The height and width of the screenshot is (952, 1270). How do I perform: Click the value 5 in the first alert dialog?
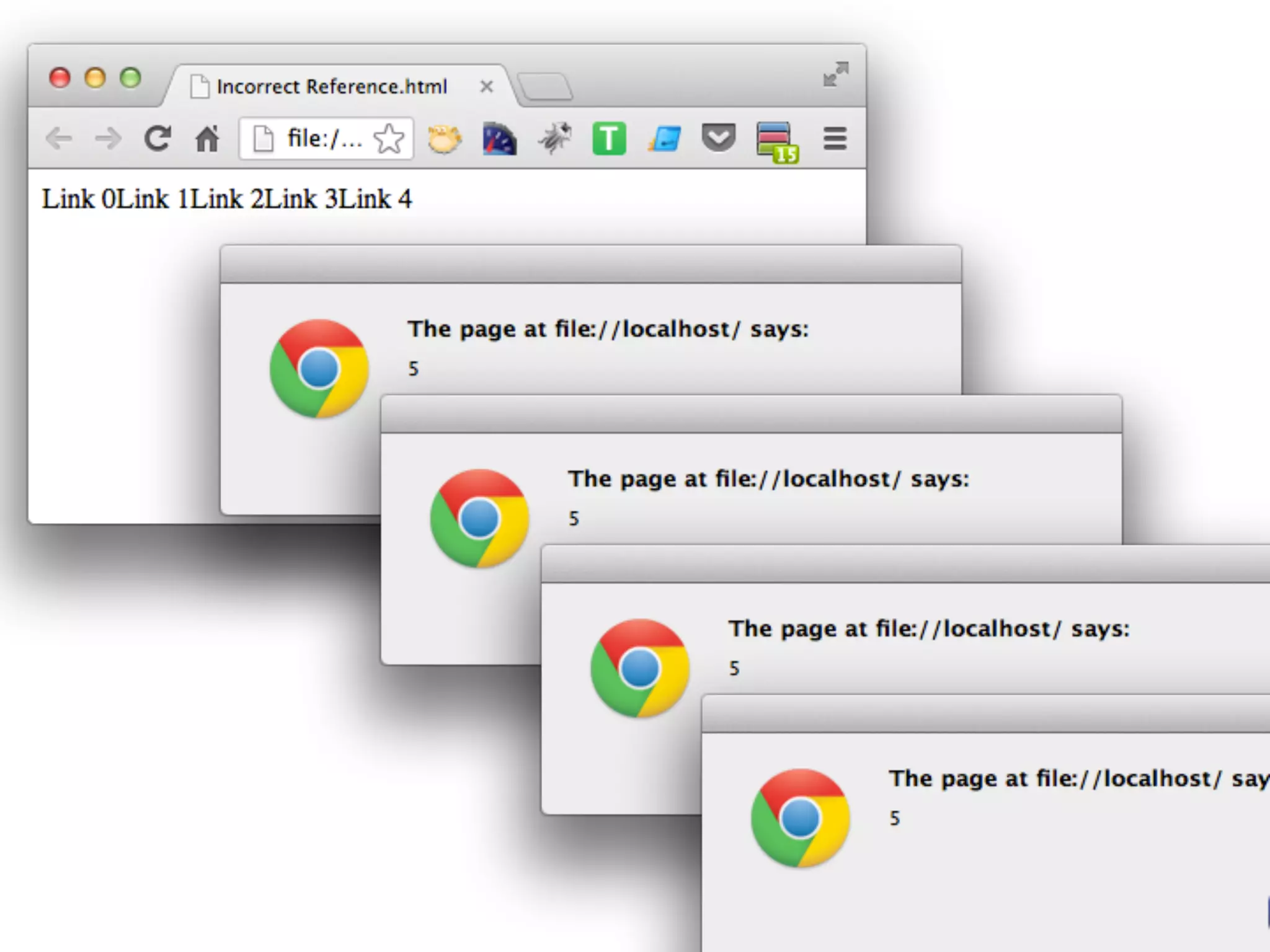[414, 369]
